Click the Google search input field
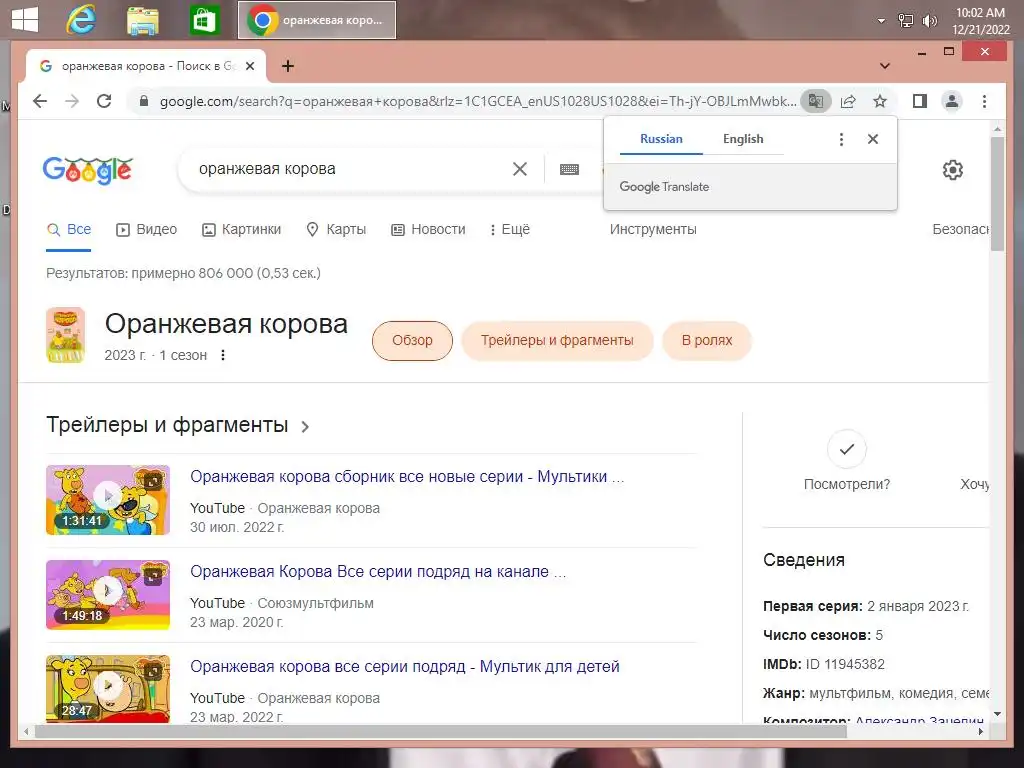The height and width of the screenshot is (768, 1024). tap(346, 169)
